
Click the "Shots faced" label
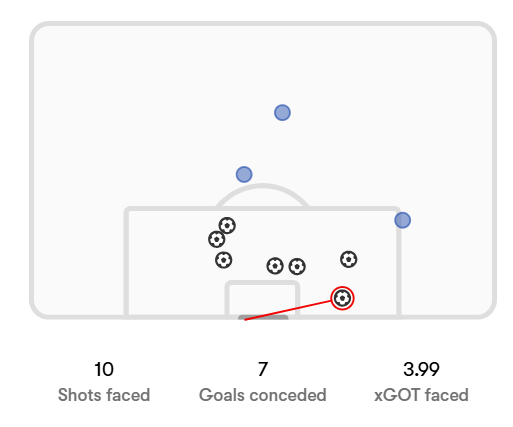pyautogui.click(x=104, y=395)
